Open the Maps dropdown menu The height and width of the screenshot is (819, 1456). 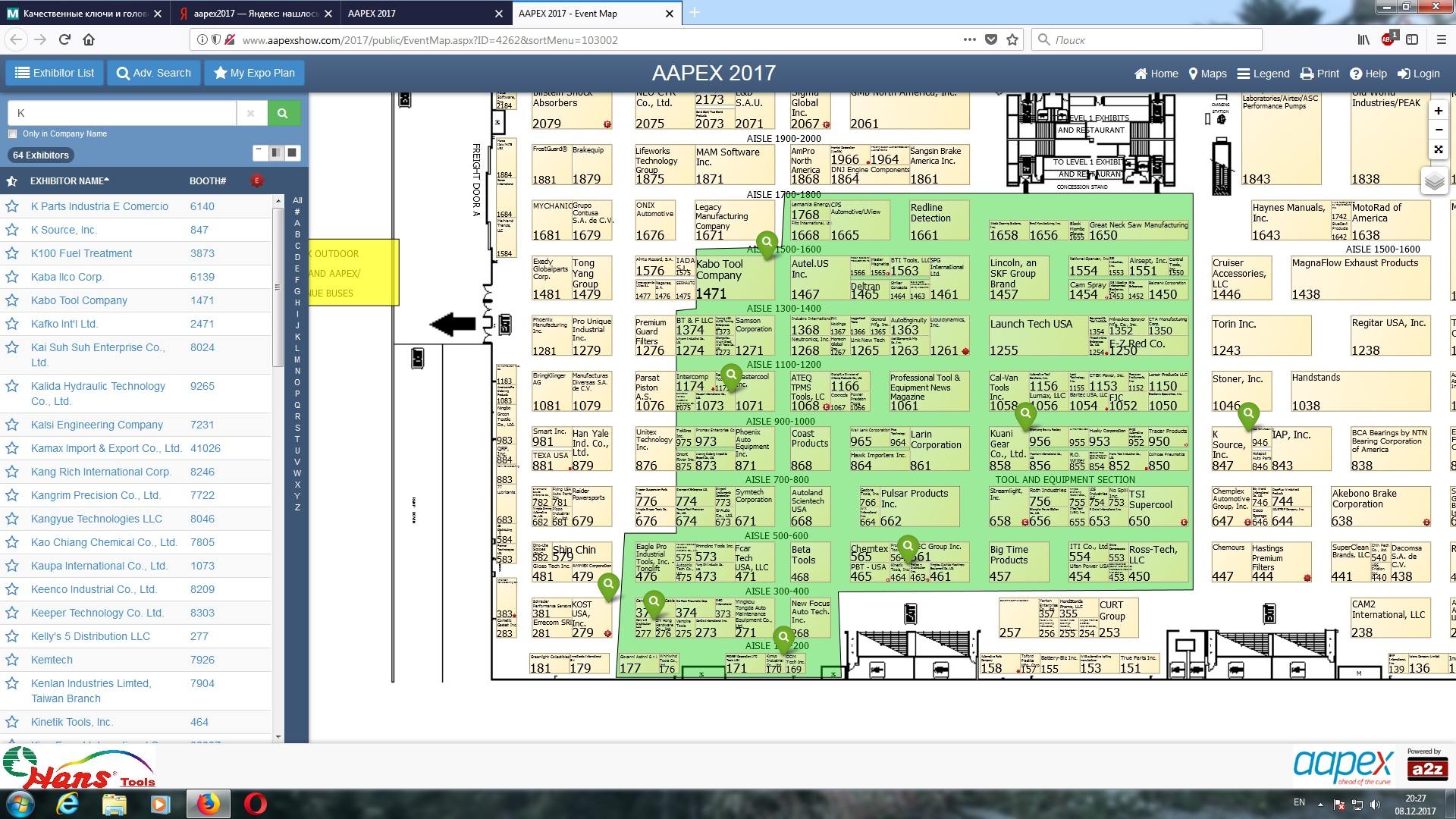click(x=1207, y=74)
